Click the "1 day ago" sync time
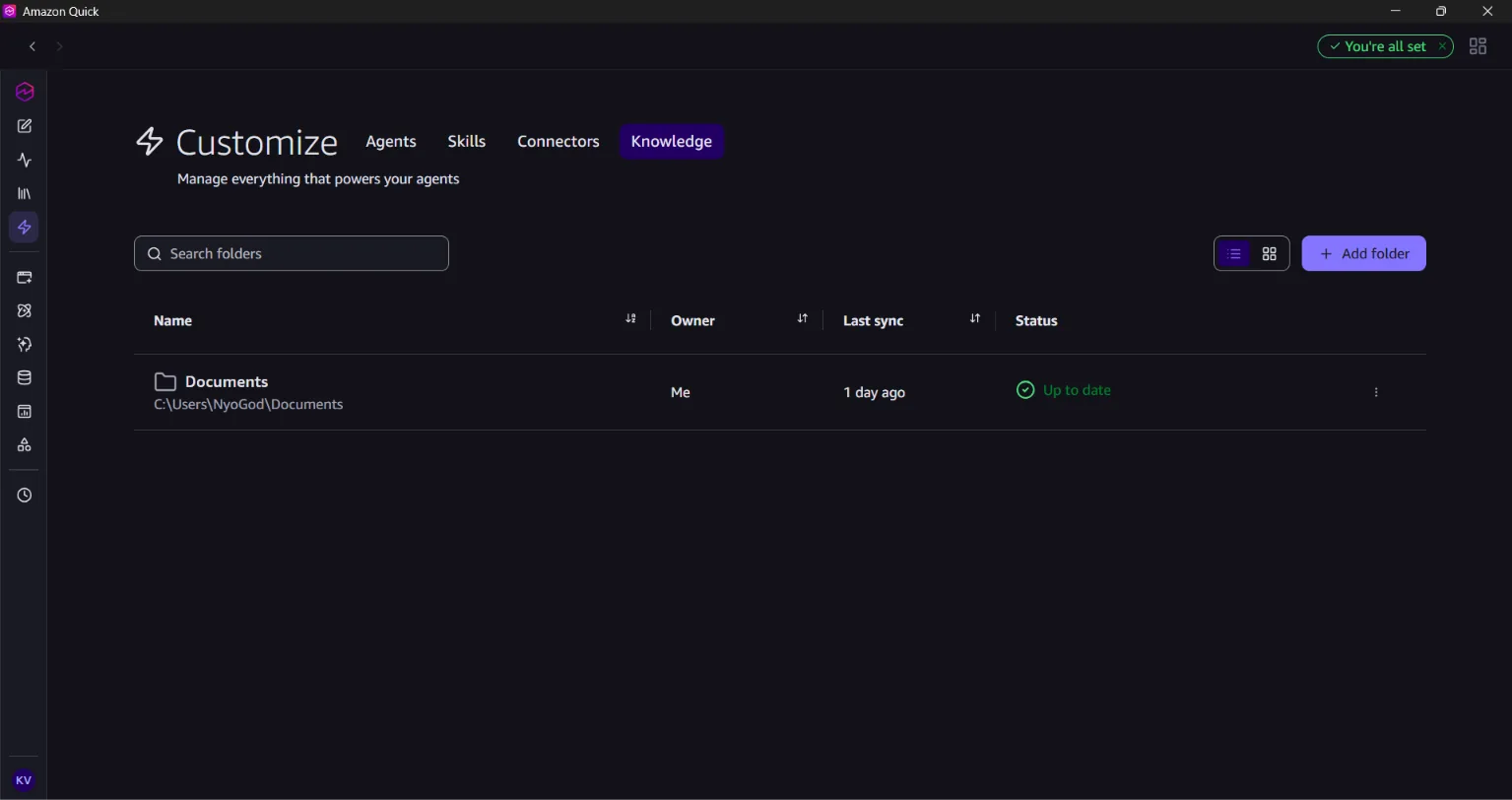1512x800 pixels. [x=875, y=392]
